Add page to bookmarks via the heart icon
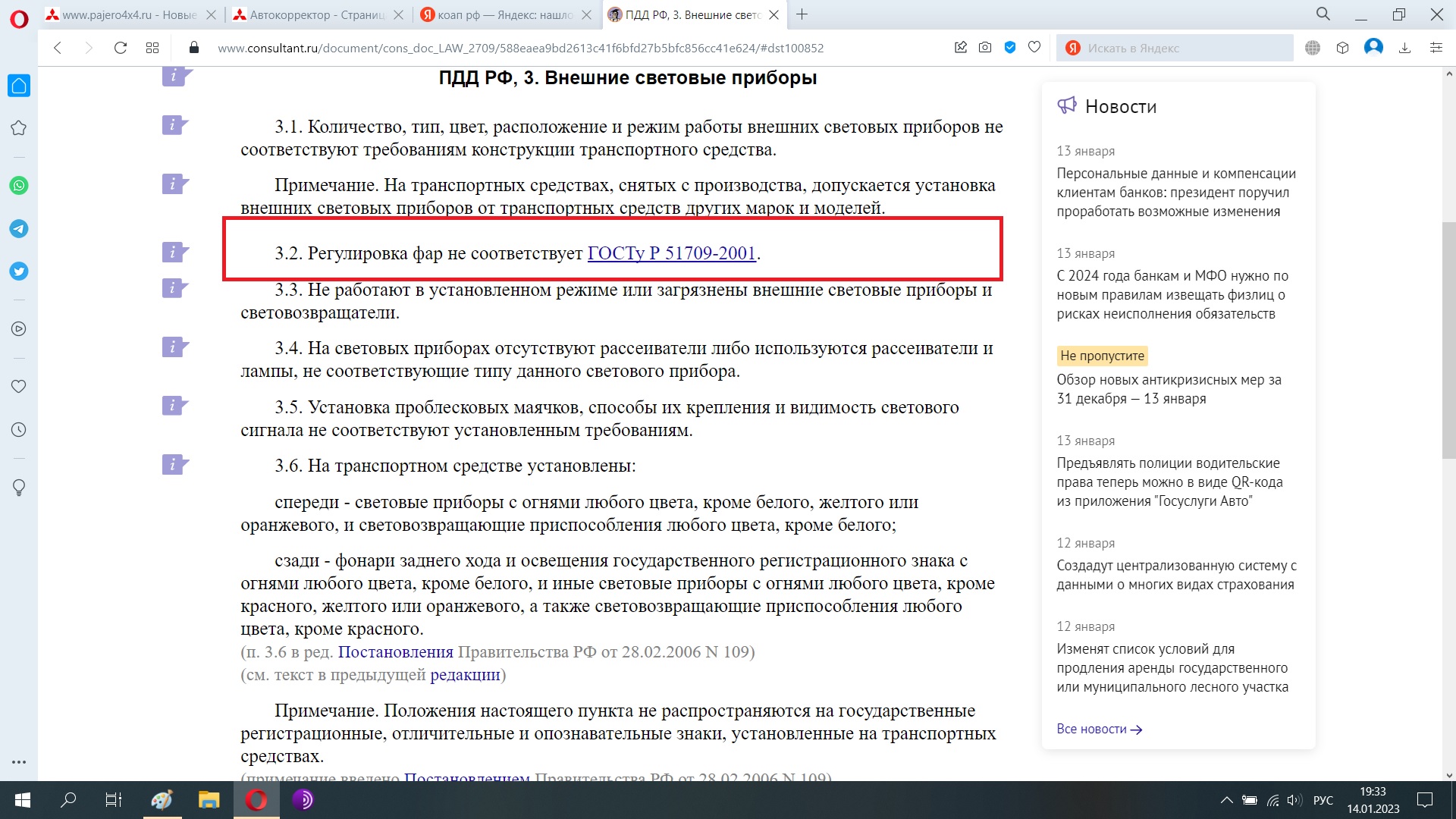 (1034, 48)
